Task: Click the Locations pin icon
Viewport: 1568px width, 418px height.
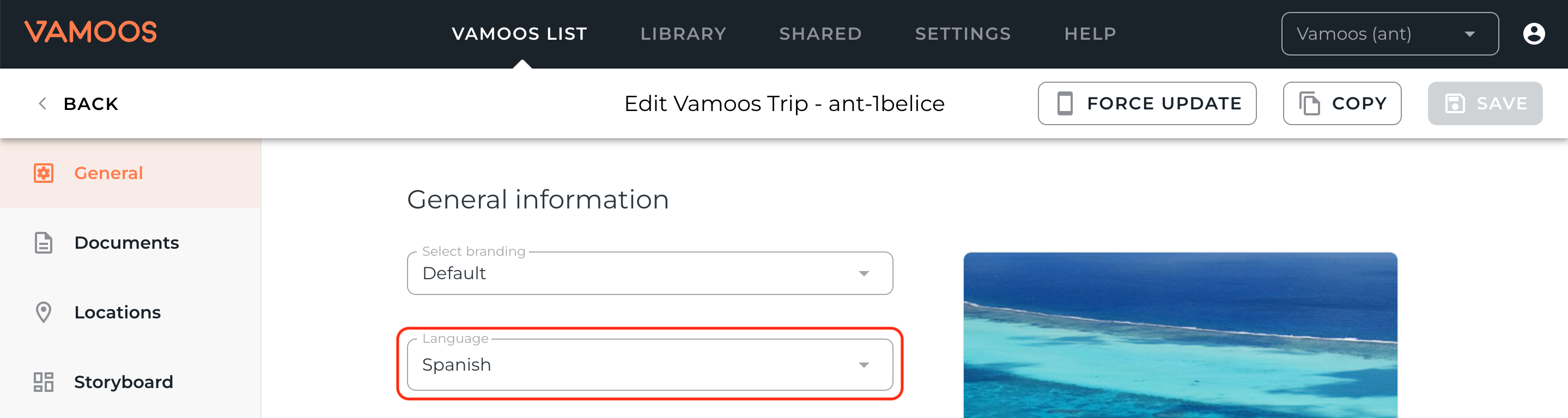Action: pos(43,312)
